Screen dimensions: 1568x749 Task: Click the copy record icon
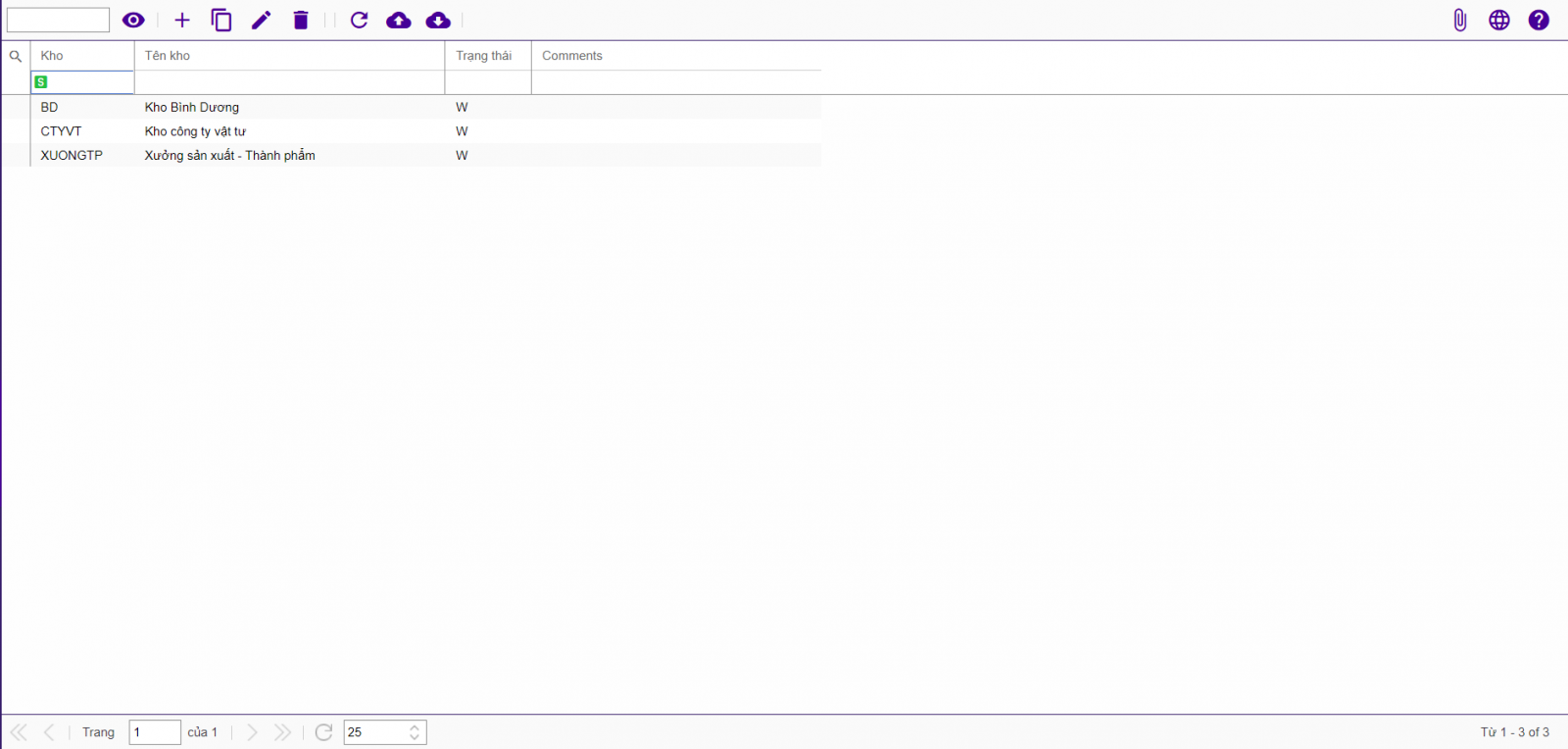[221, 20]
